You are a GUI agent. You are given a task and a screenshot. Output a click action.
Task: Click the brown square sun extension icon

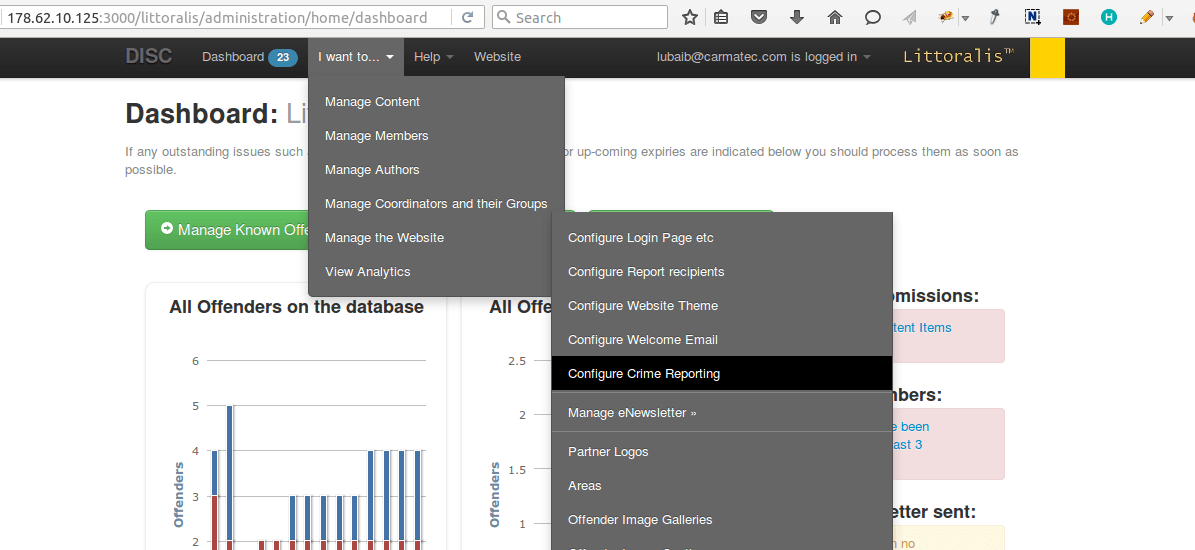[x=1071, y=17]
